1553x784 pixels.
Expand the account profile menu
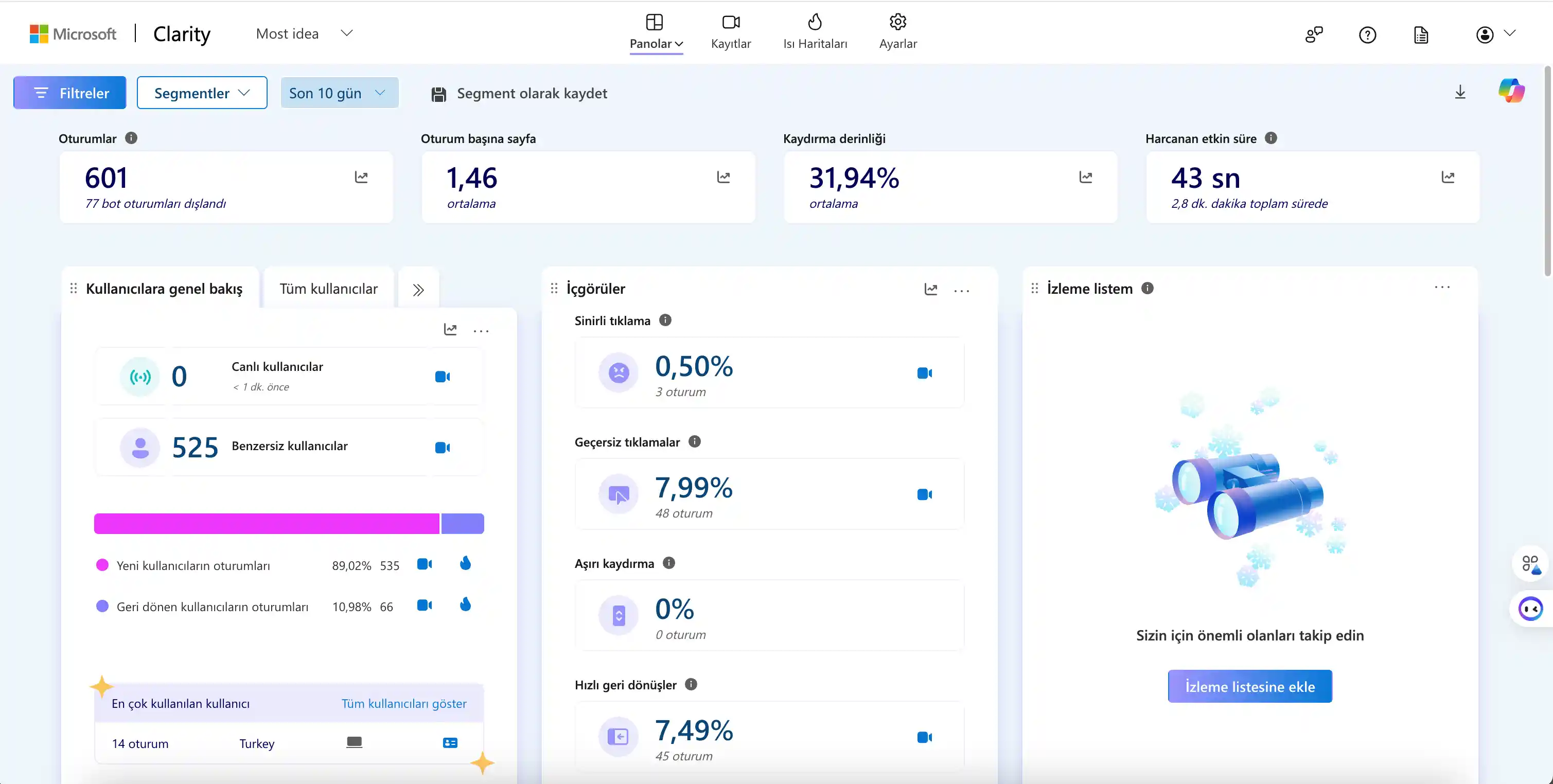pyautogui.click(x=1495, y=34)
